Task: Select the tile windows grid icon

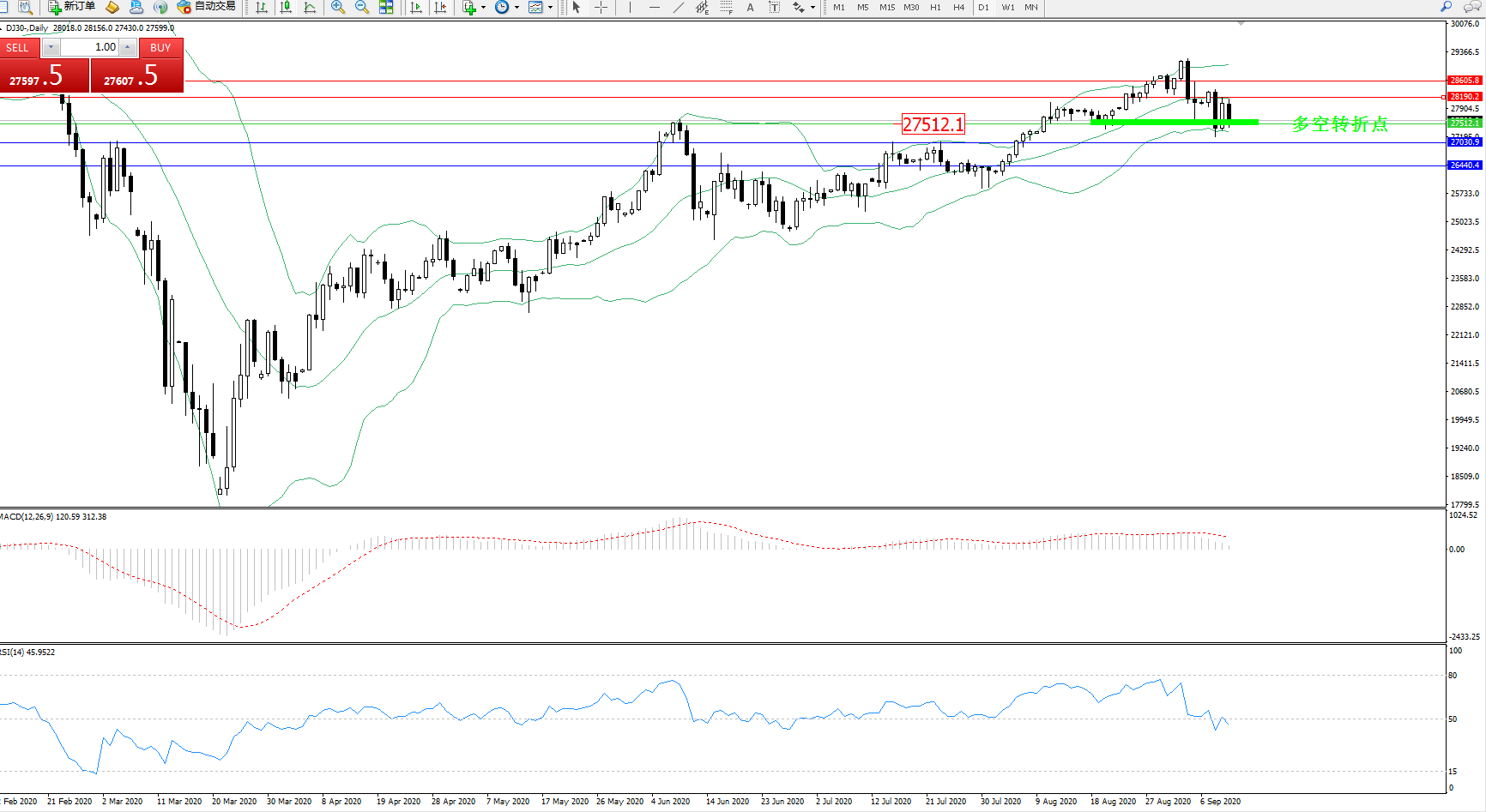Action: pyautogui.click(x=386, y=7)
